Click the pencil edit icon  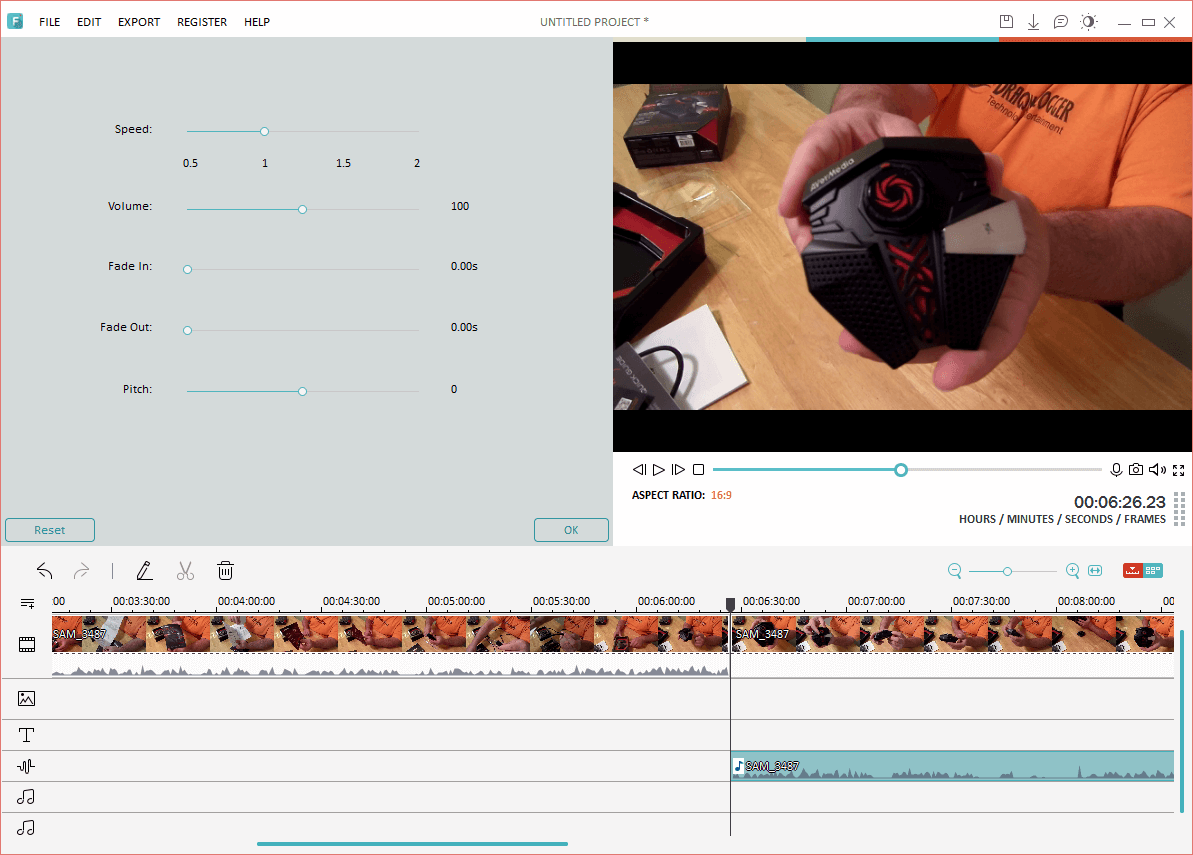pos(145,571)
